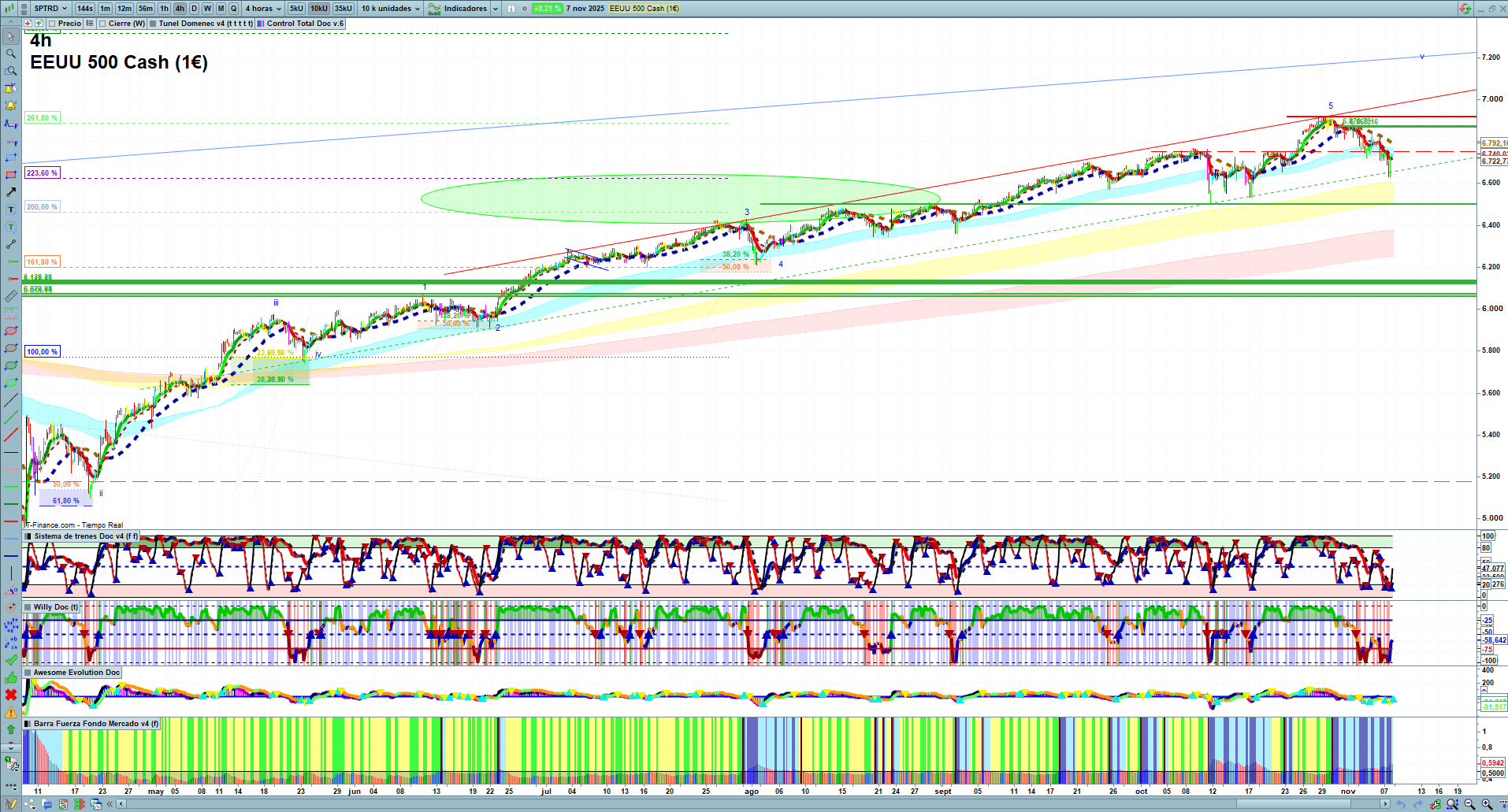The width and height of the screenshot is (1508, 812).
Task: Click the undo arrow in bottom bar
Action: pos(1401,804)
